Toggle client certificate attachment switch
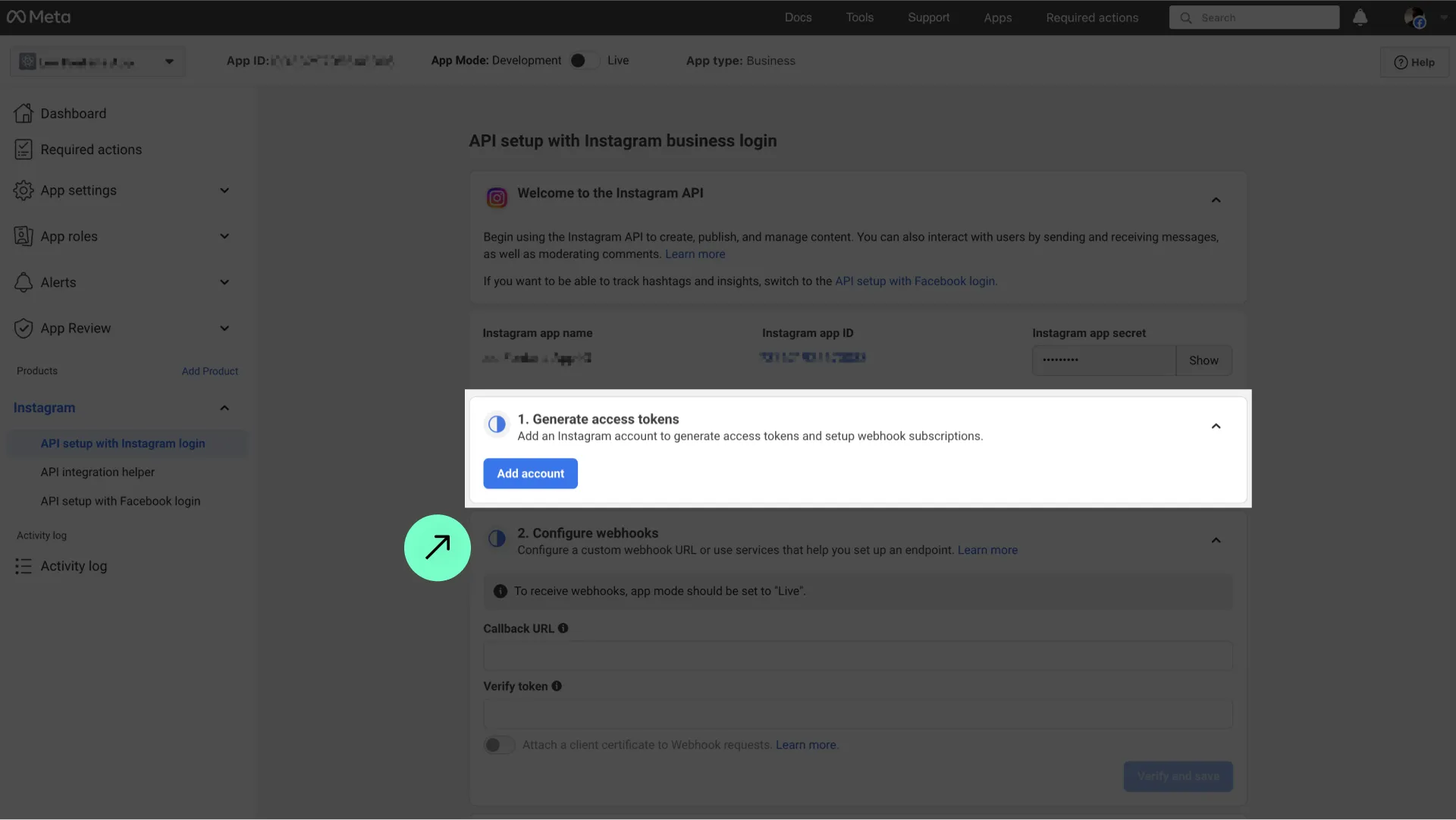This screenshot has width=1456, height=820. pyautogui.click(x=499, y=745)
